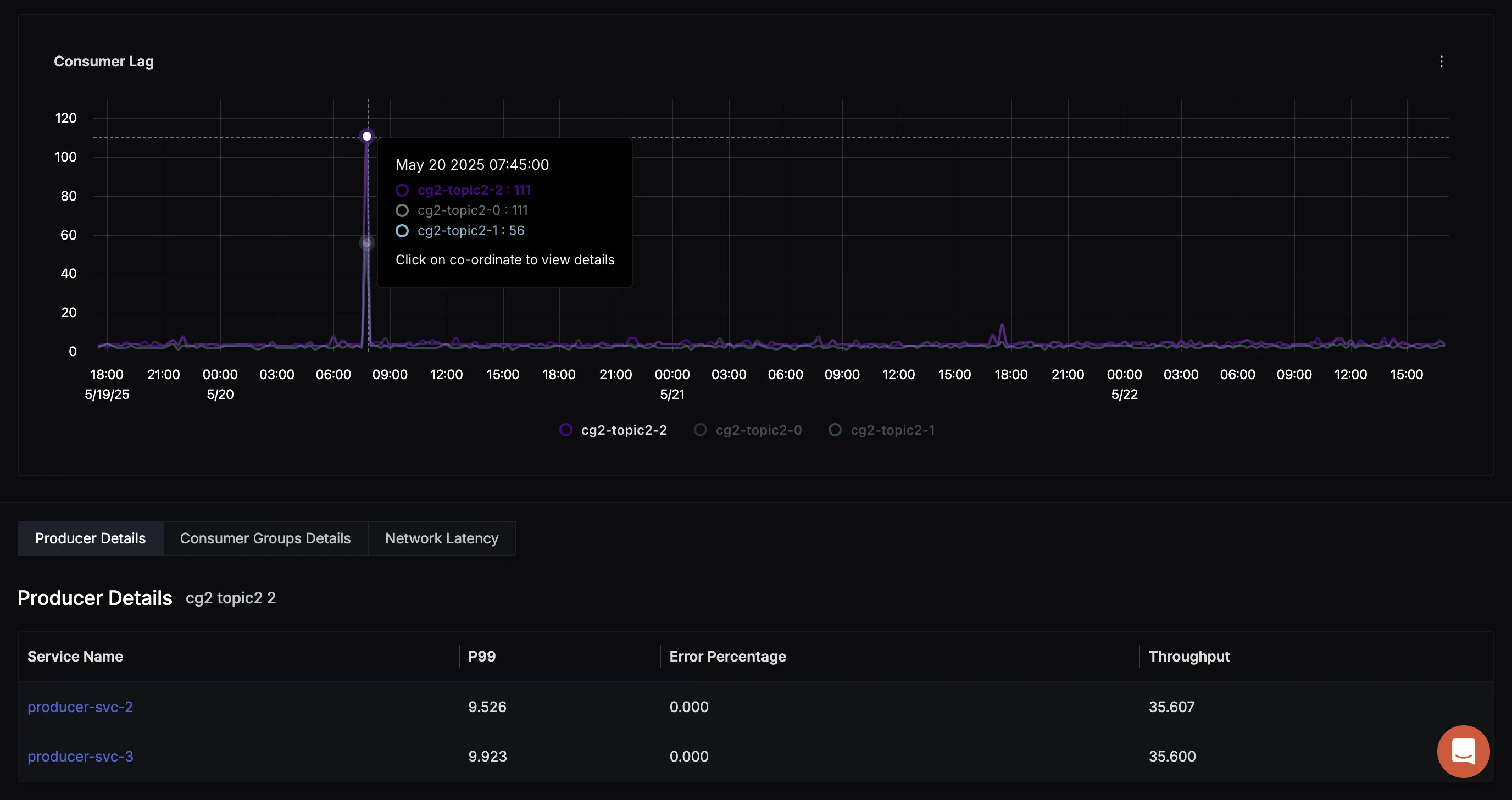Viewport: 1512px width, 800px height.
Task: Click the highlighted peak data point at 111
Action: pyautogui.click(x=367, y=136)
